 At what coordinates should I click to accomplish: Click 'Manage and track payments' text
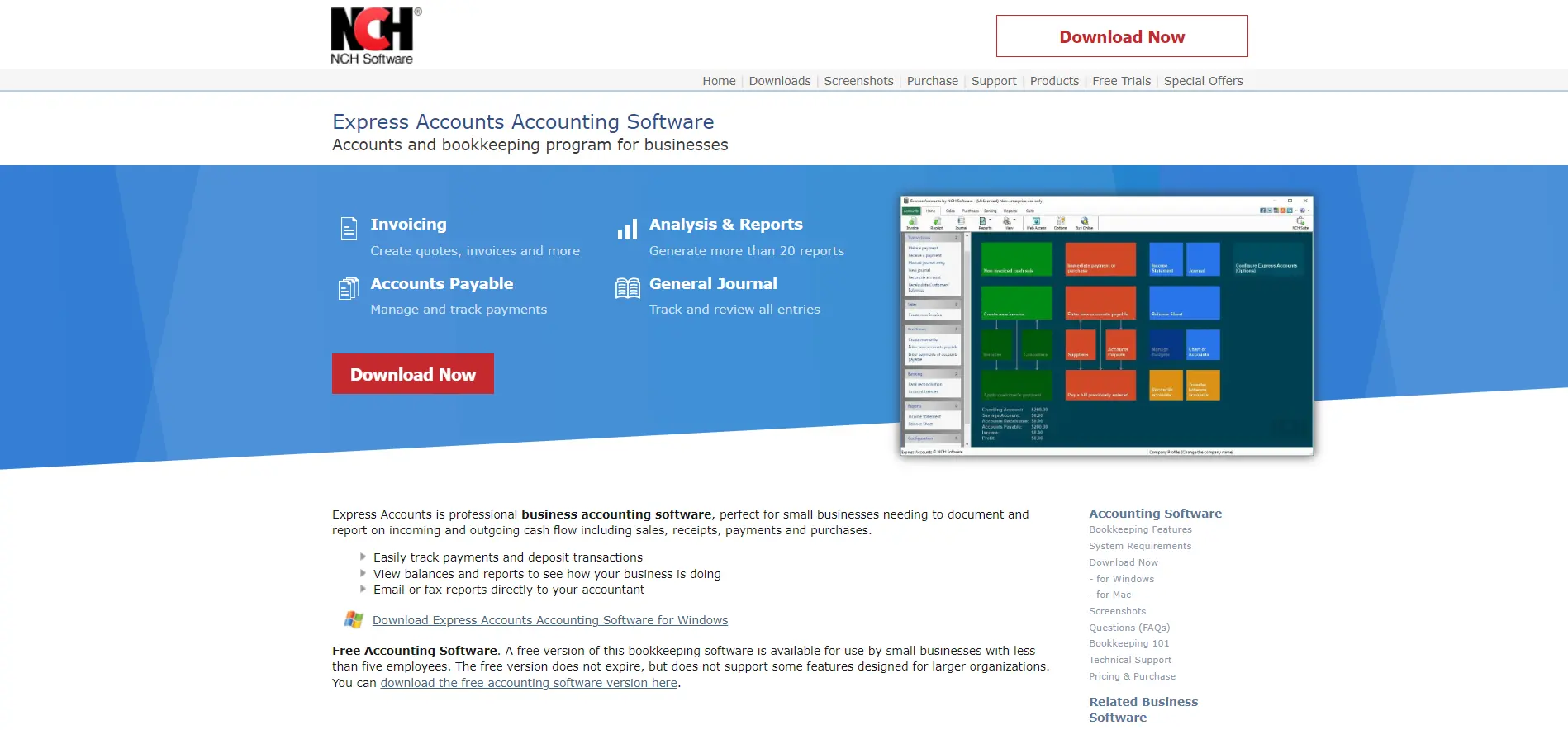pyautogui.click(x=459, y=310)
